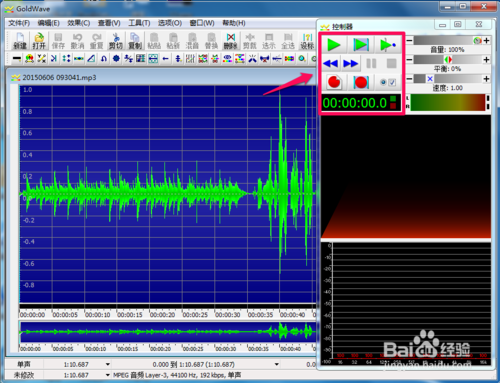
Task: Open the 帮助(H) menu
Action: click(234, 23)
